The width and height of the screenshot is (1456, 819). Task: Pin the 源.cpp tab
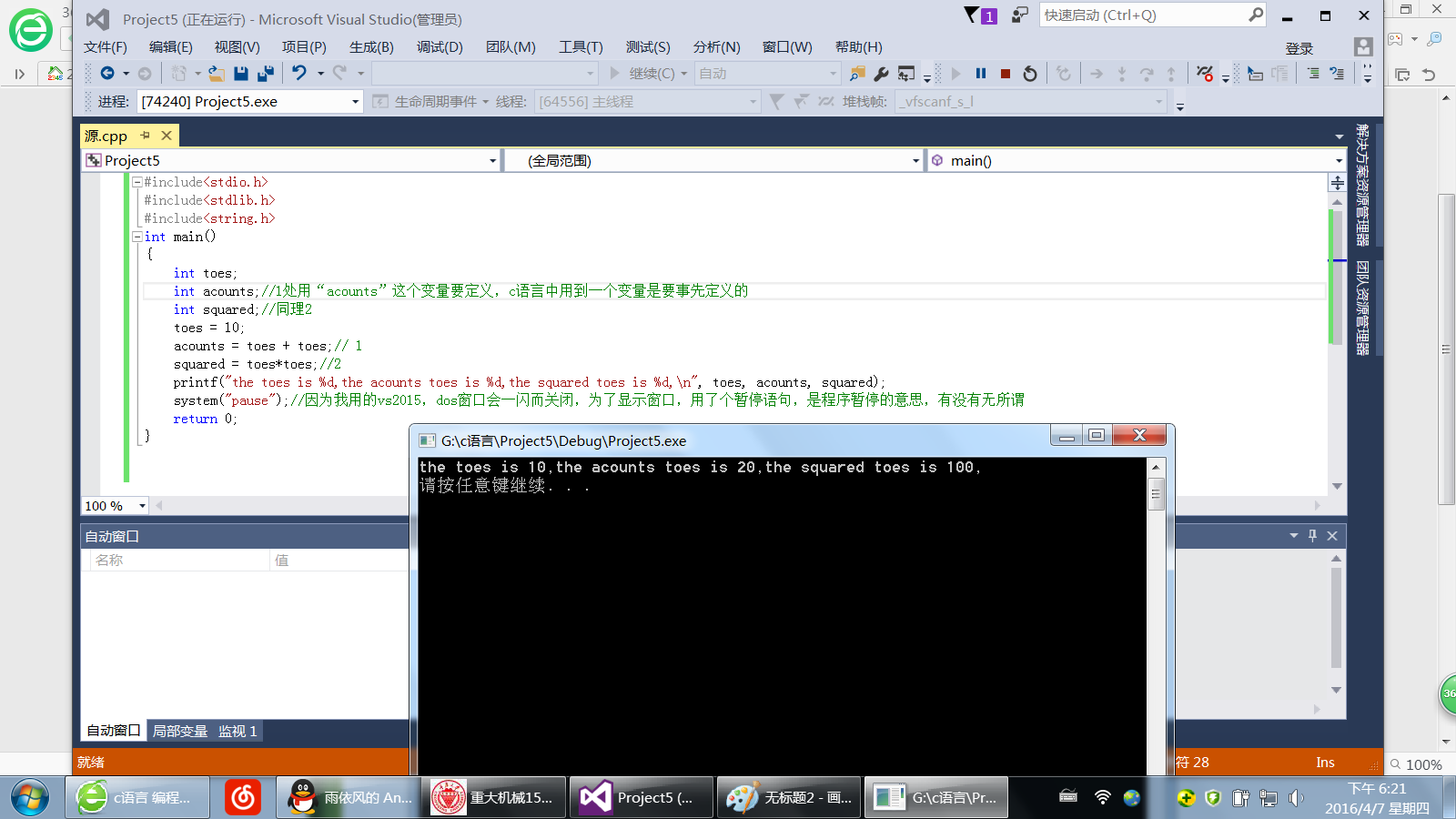click(146, 136)
